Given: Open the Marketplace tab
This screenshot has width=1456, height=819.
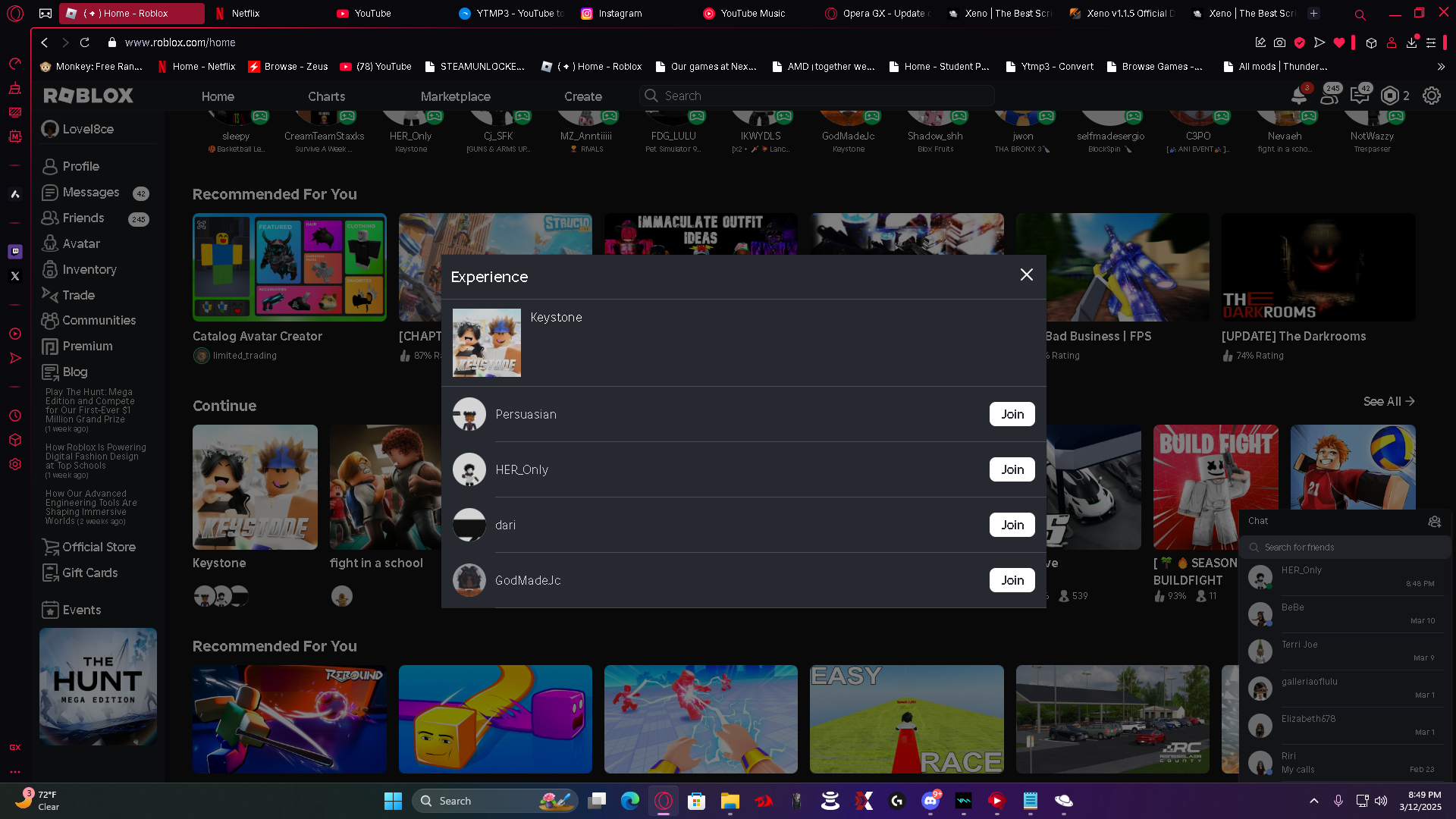Looking at the screenshot, I should point(456,96).
